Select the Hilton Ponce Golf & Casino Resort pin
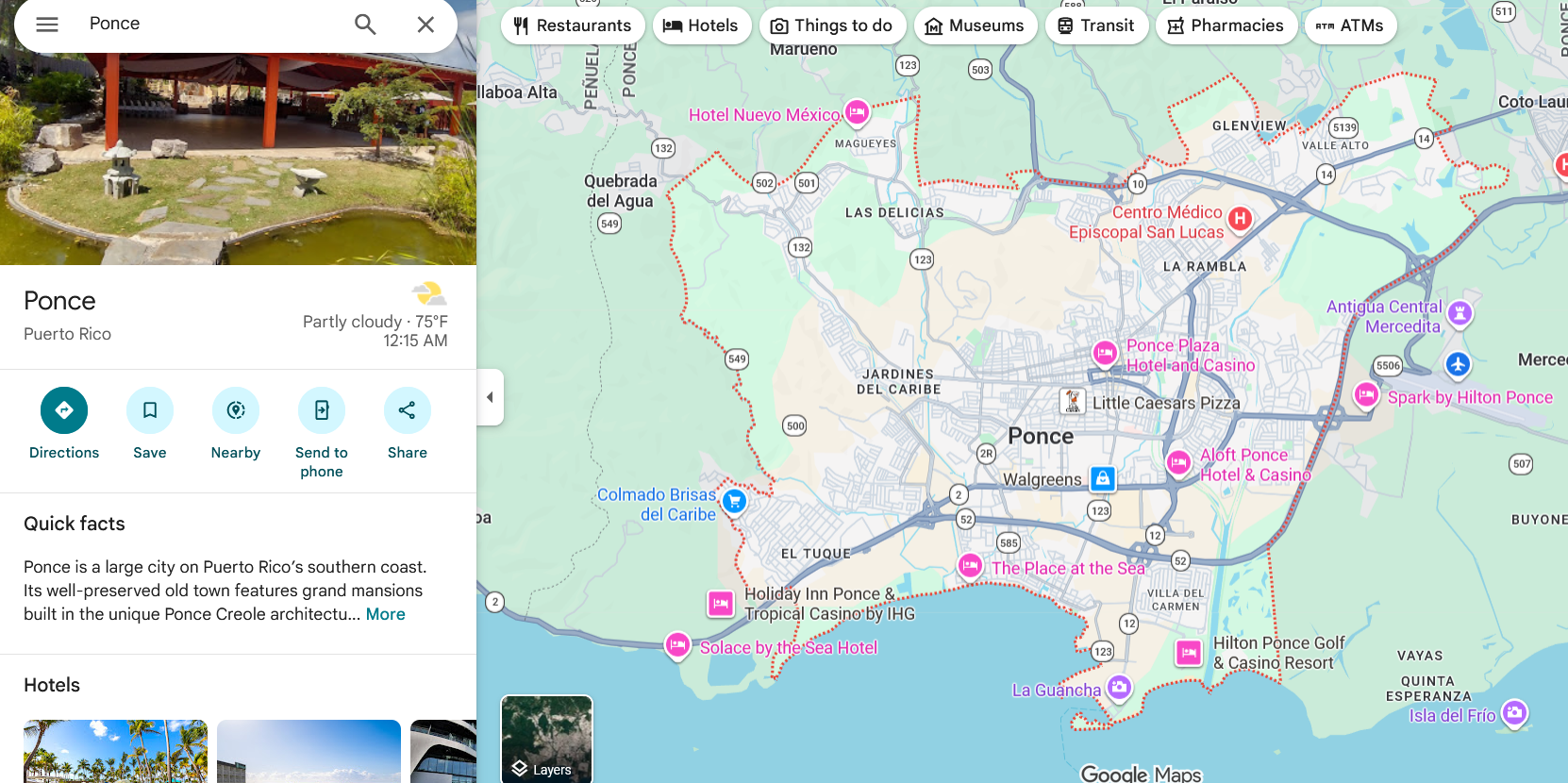The height and width of the screenshot is (783, 1568). (1189, 652)
